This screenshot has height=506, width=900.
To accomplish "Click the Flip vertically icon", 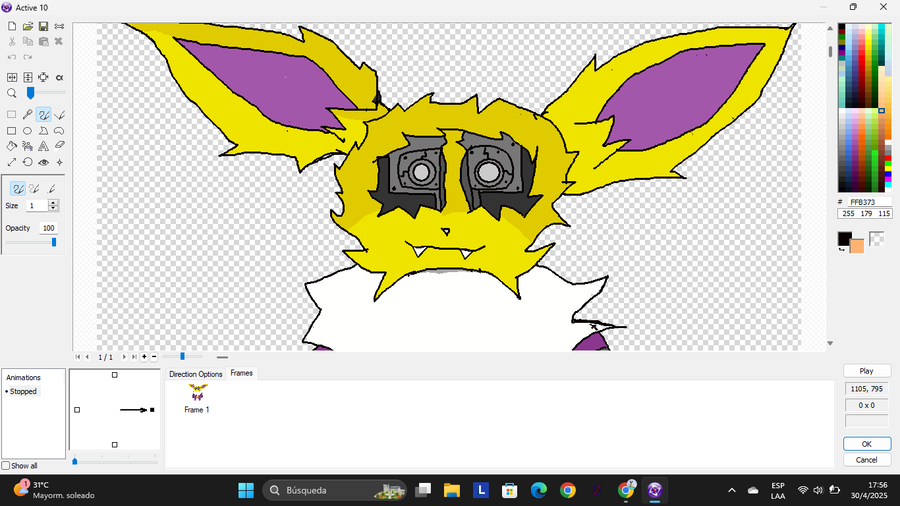I will click(x=28, y=77).
